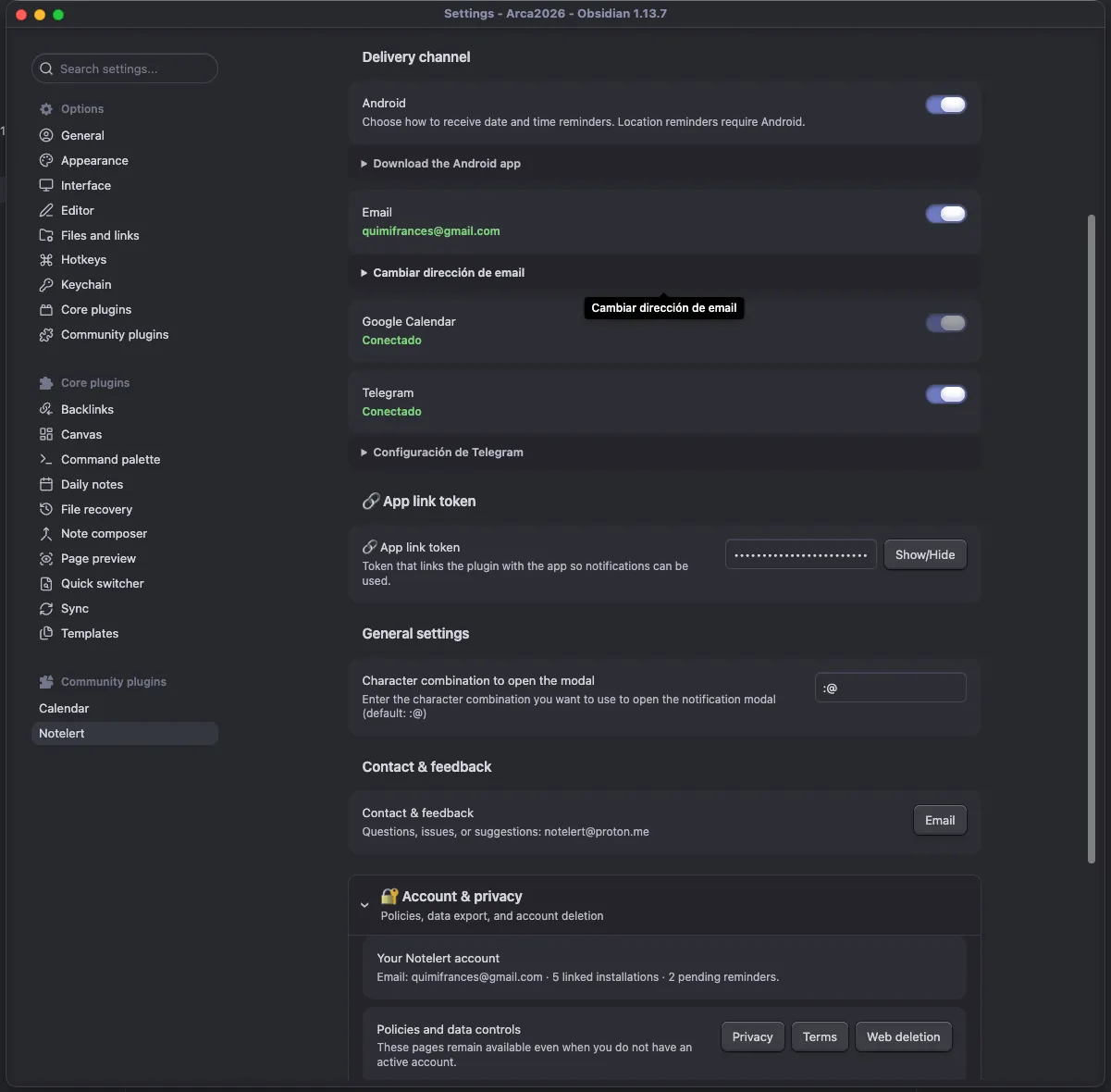This screenshot has height=1092, width=1111.
Task: Click the Conectado status under Telegram
Action: [391, 412]
